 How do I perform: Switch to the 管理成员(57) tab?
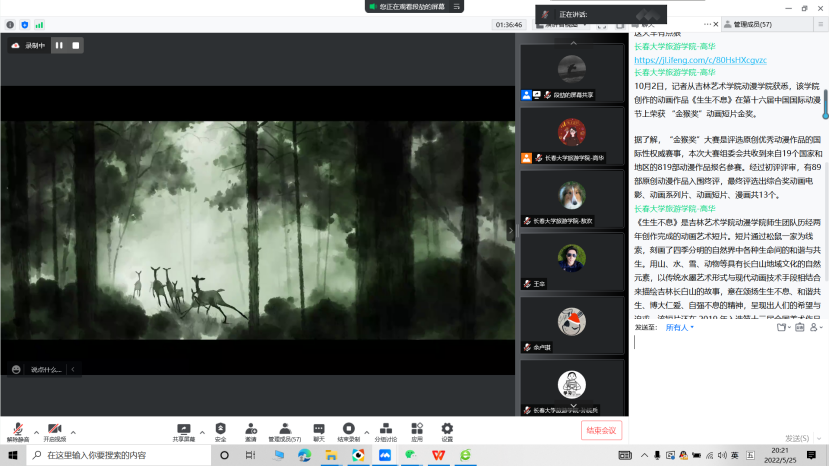point(767,24)
